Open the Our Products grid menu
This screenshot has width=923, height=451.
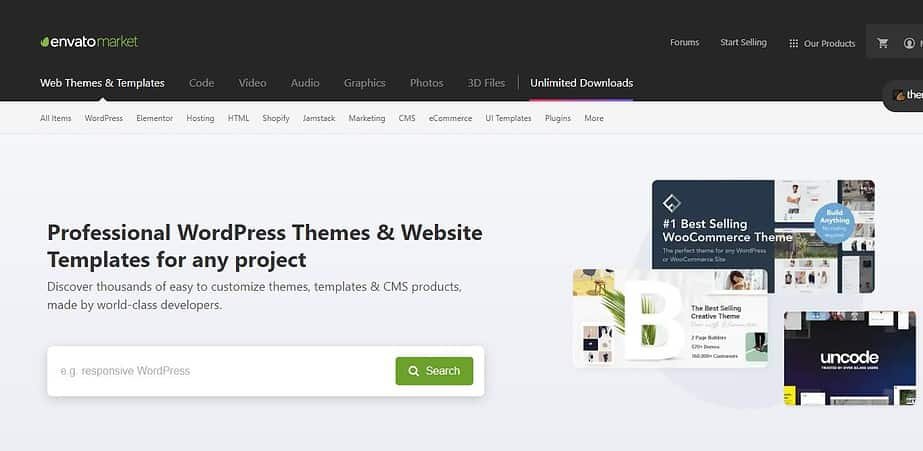(822, 43)
